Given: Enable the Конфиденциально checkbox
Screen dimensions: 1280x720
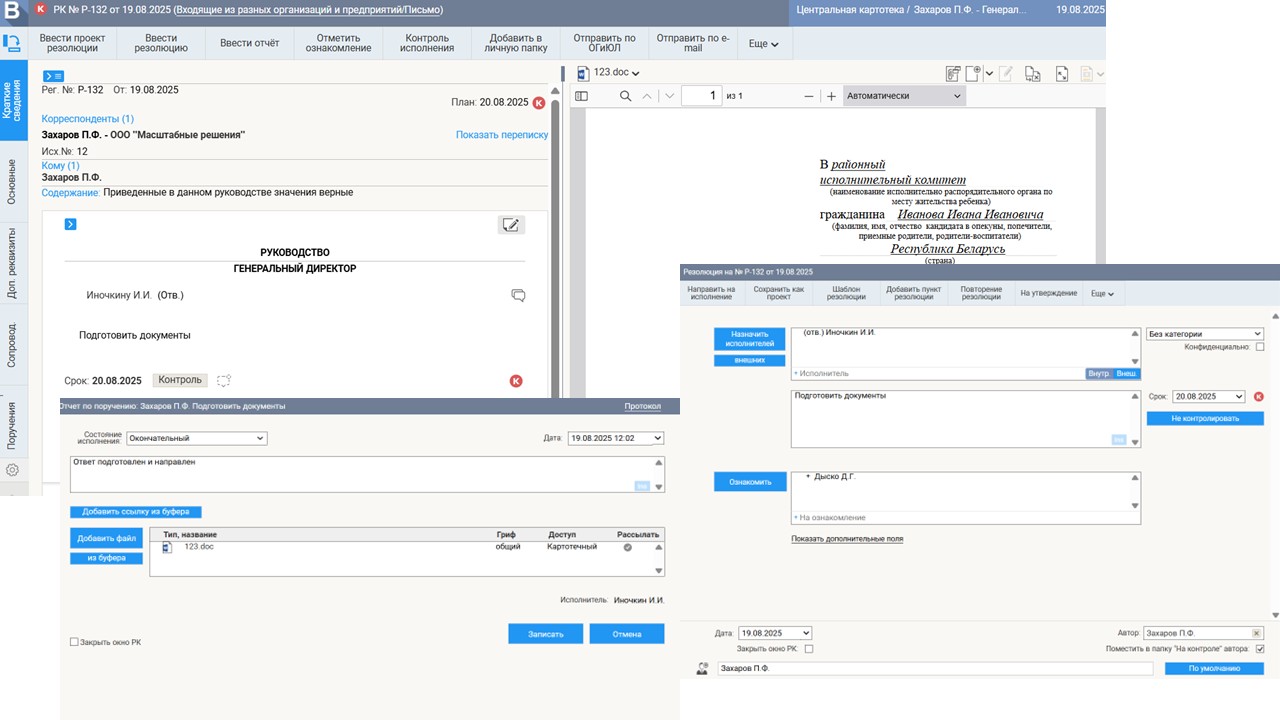Looking at the screenshot, I should (x=1259, y=347).
